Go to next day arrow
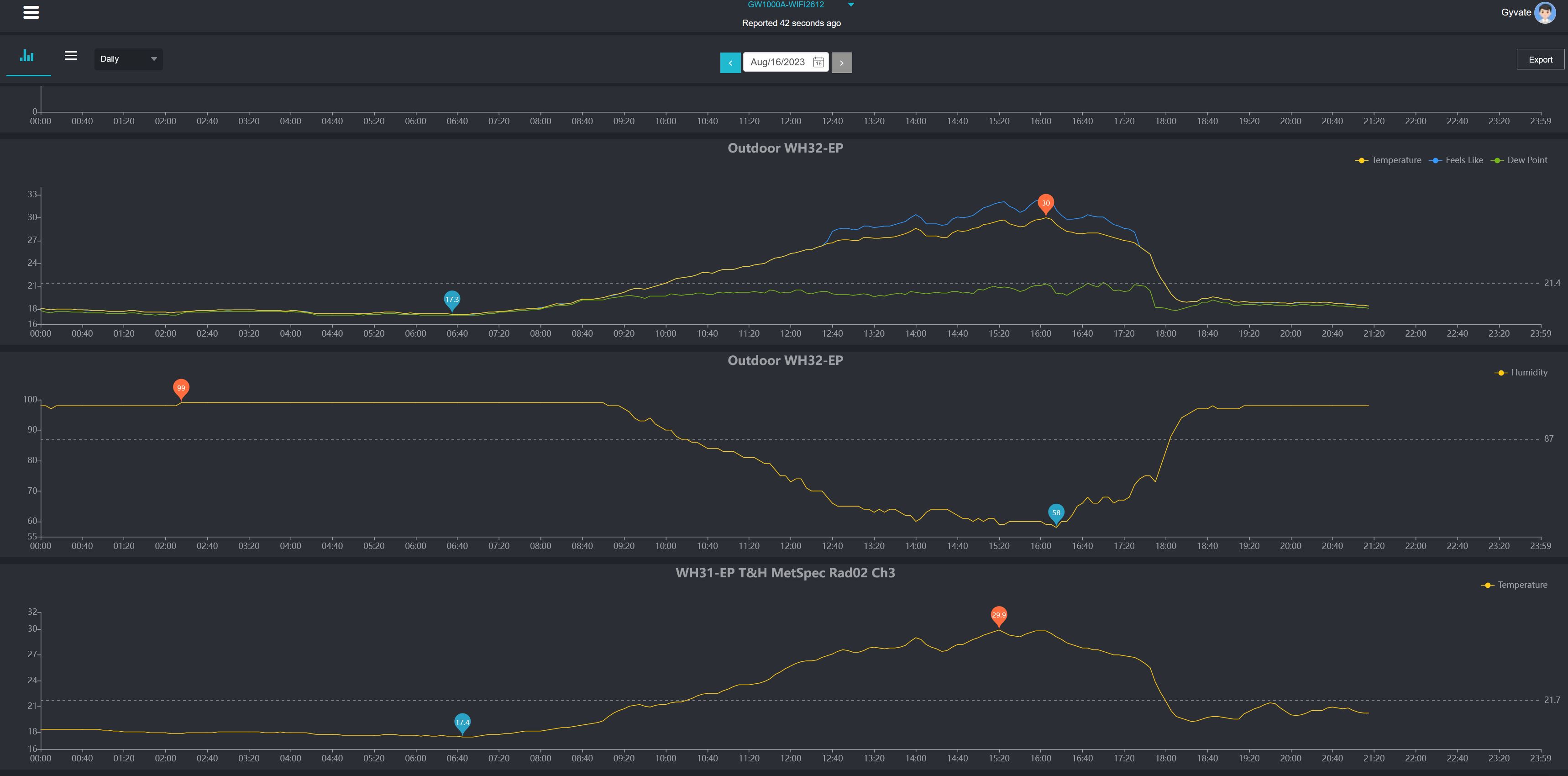 tap(841, 62)
